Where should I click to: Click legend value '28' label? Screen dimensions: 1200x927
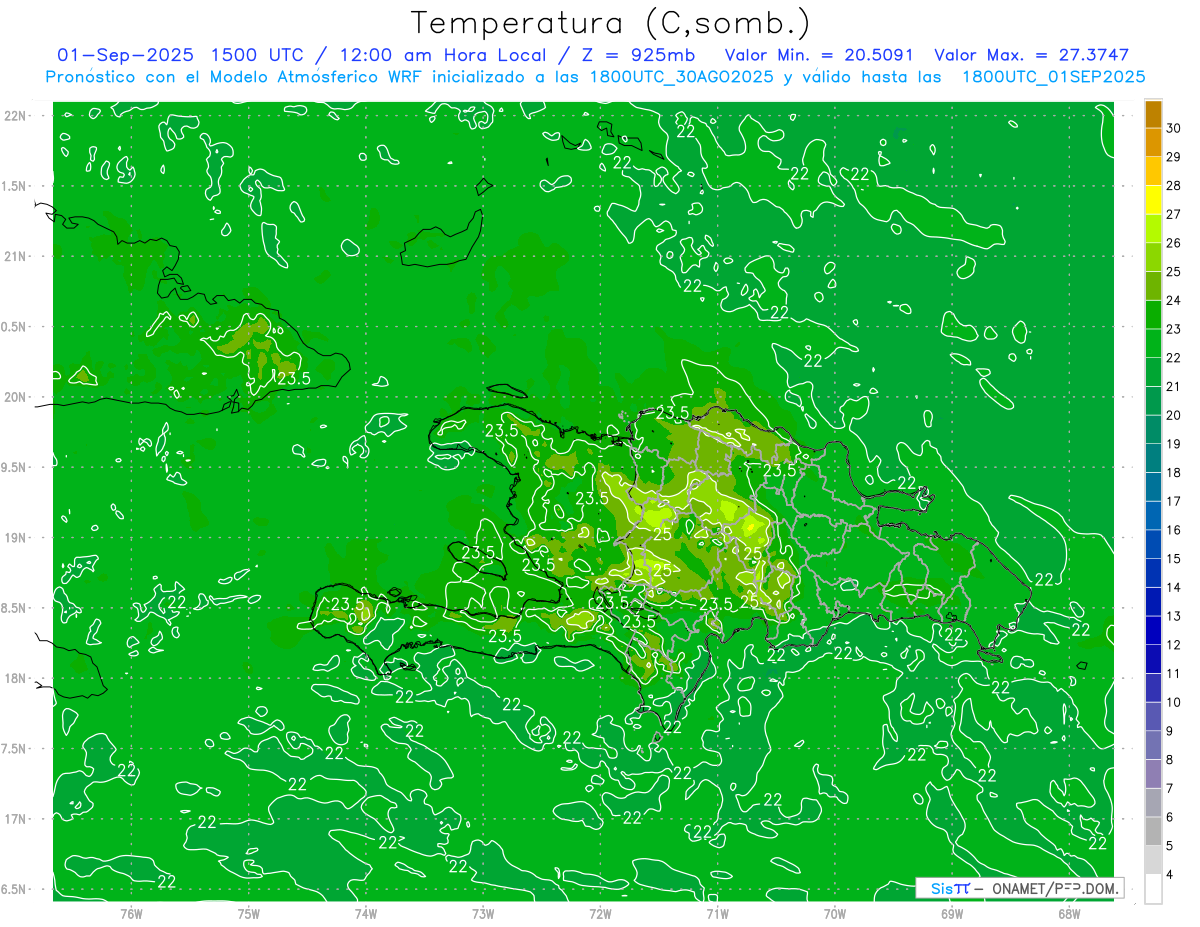tap(1174, 185)
